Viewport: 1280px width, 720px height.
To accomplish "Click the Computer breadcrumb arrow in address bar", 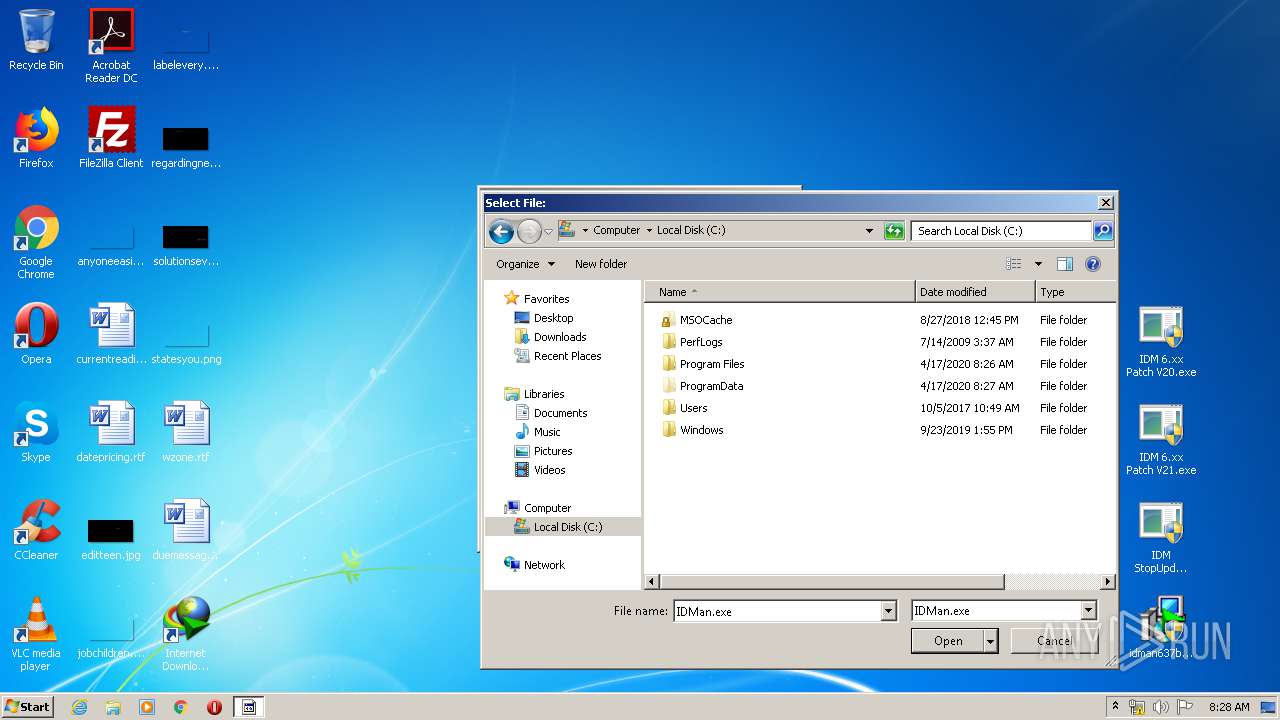I will tap(648, 230).
